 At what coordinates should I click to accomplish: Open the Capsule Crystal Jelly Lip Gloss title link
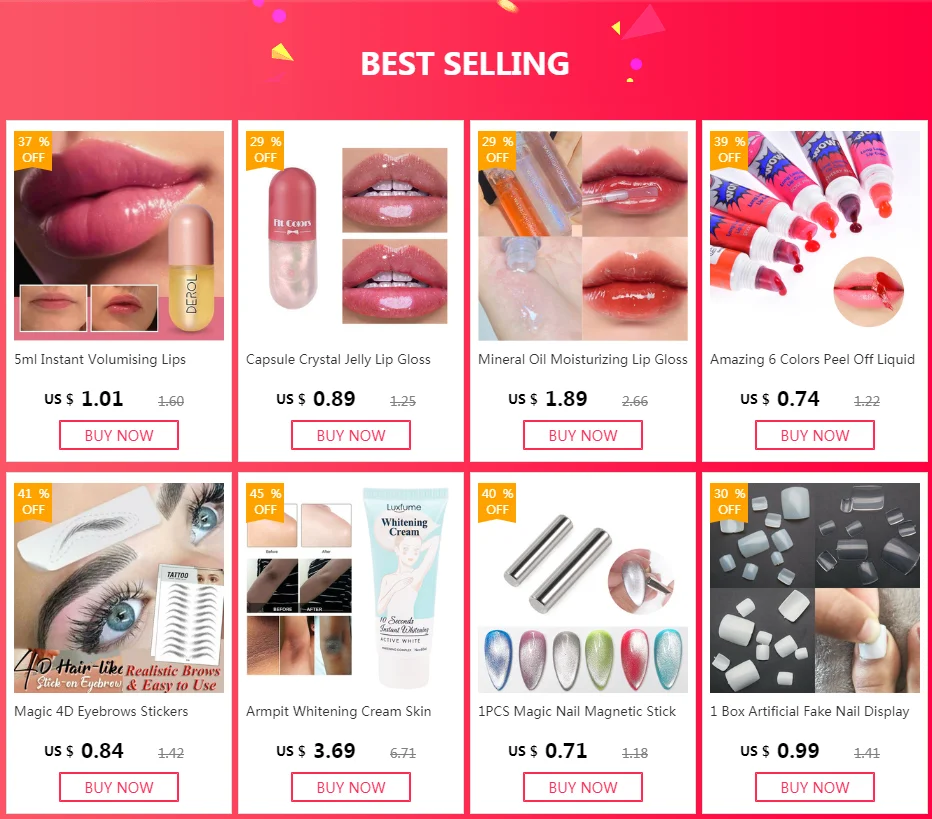338,360
